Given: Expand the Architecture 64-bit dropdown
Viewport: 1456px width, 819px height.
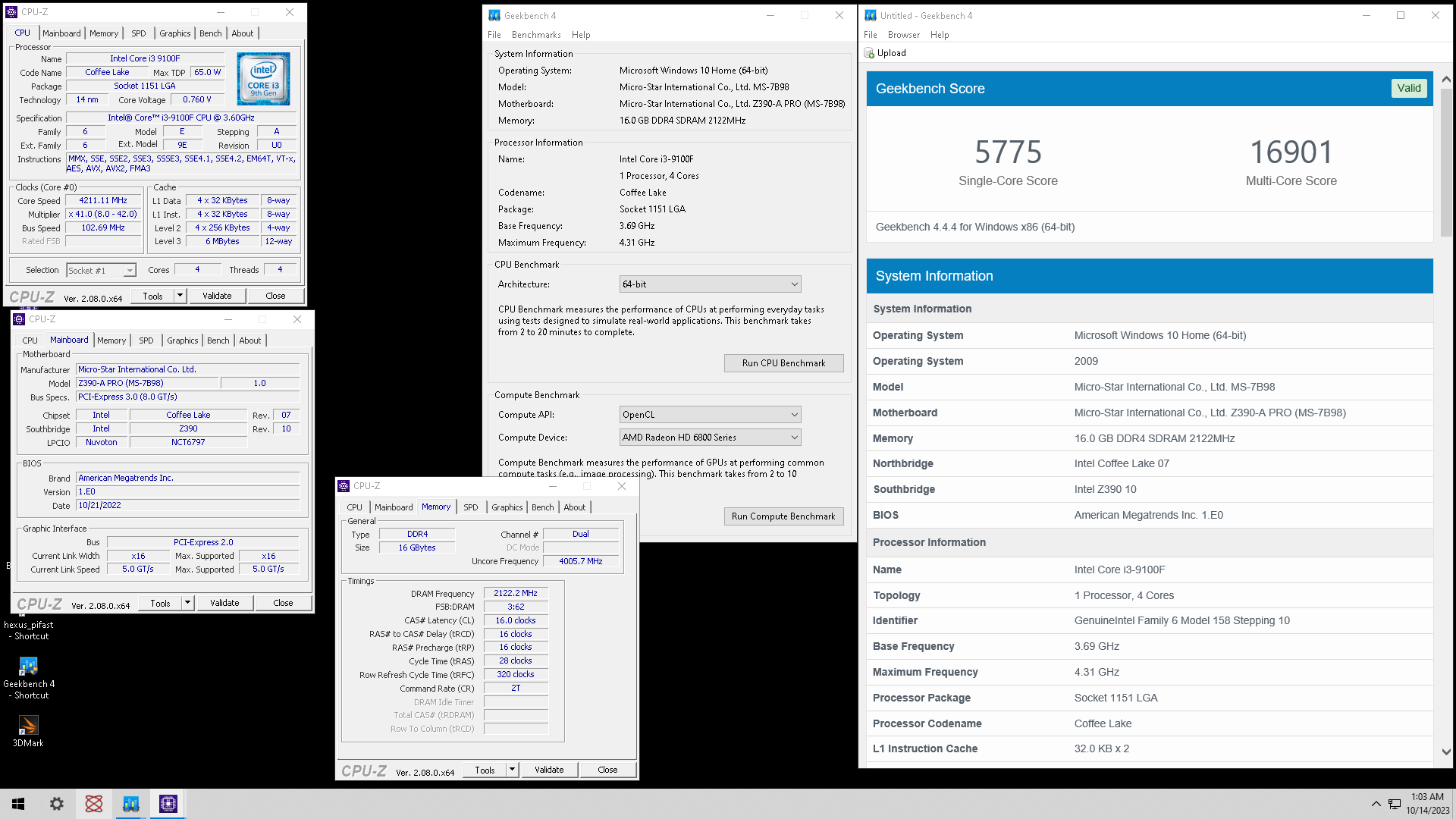Looking at the screenshot, I should tap(794, 284).
